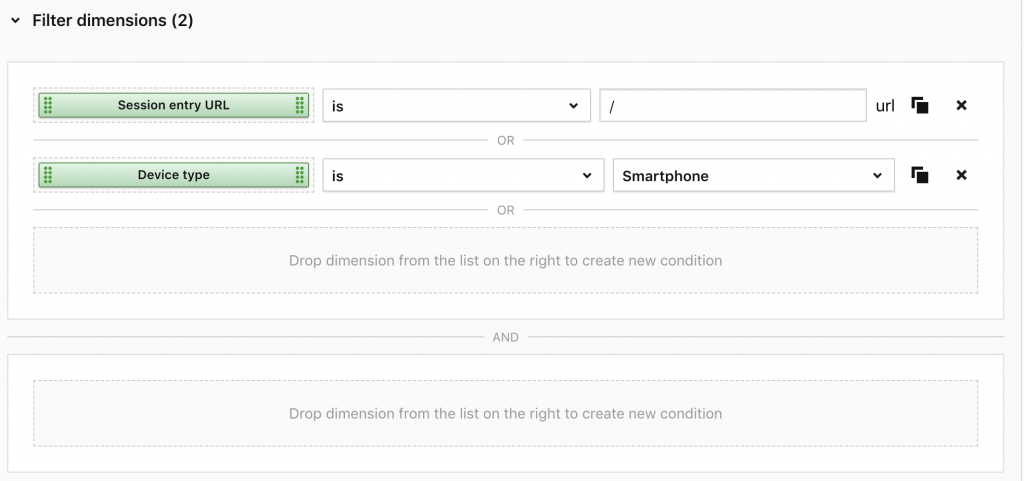The image size is (1024, 481).
Task: Grab left drag handle of Session entry URL
Action: coord(48,105)
